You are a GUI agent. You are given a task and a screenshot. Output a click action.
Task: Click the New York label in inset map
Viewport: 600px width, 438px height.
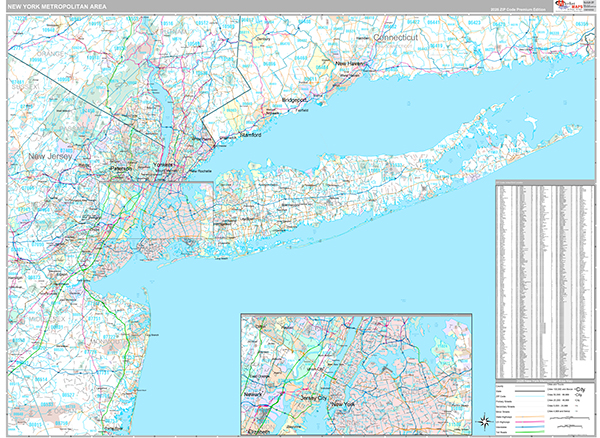pyautogui.click(x=343, y=403)
